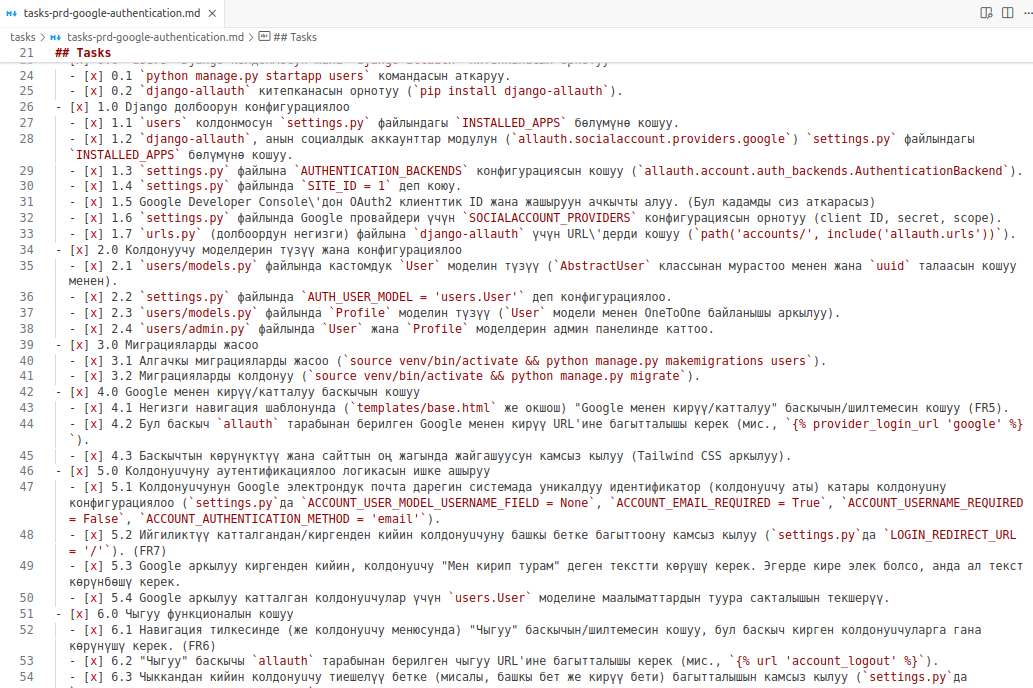This screenshot has height=688, width=1033.
Task: Open the markdown preview to the side
Action: tap(986, 13)
